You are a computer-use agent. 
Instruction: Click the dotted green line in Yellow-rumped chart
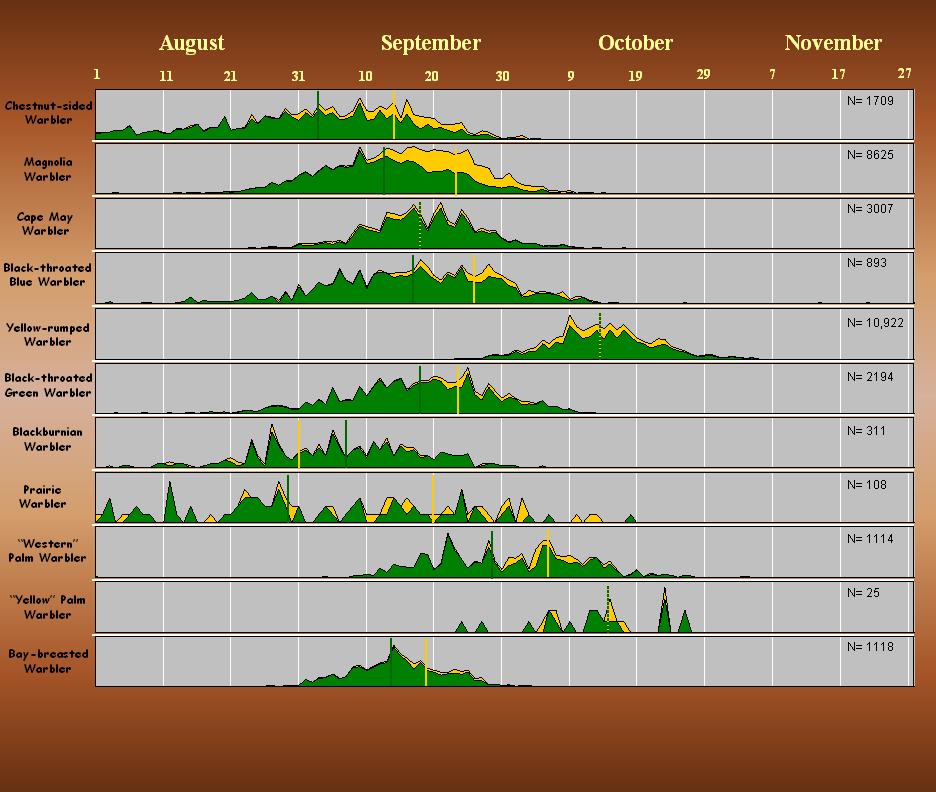click(600, 336)
